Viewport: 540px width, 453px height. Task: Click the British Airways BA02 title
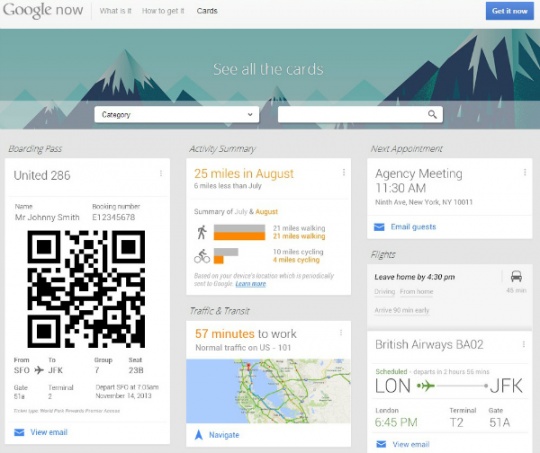[x=429, y=344]
